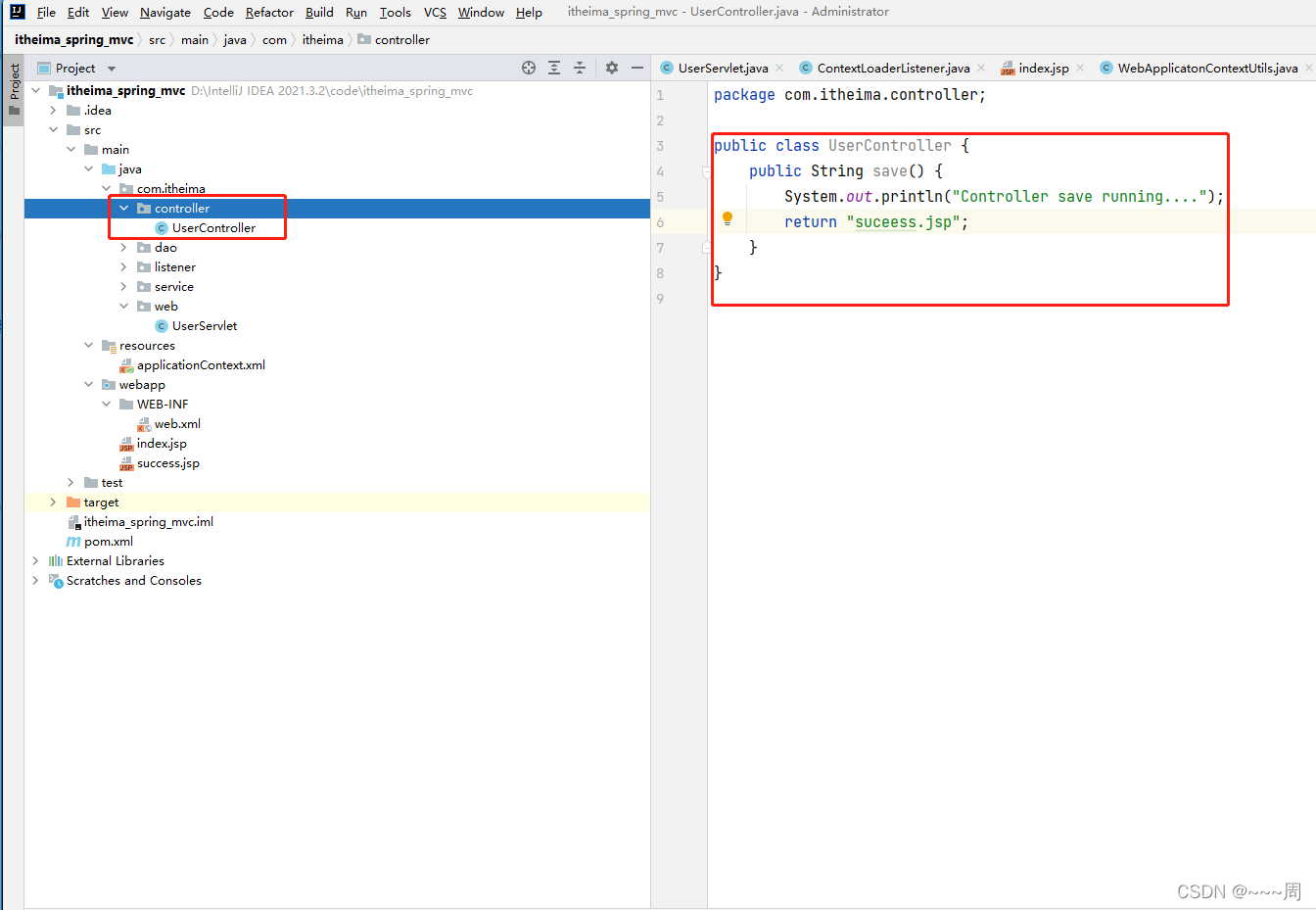Open the VCS menu

[435, 13]
